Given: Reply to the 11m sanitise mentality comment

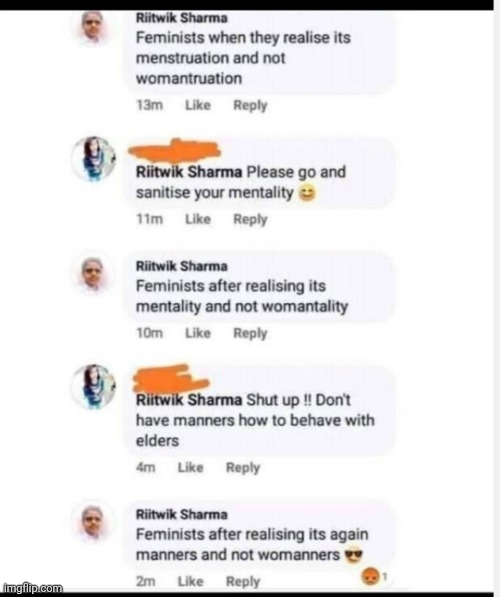Looking at the screenshot, I should click(250, 220).
